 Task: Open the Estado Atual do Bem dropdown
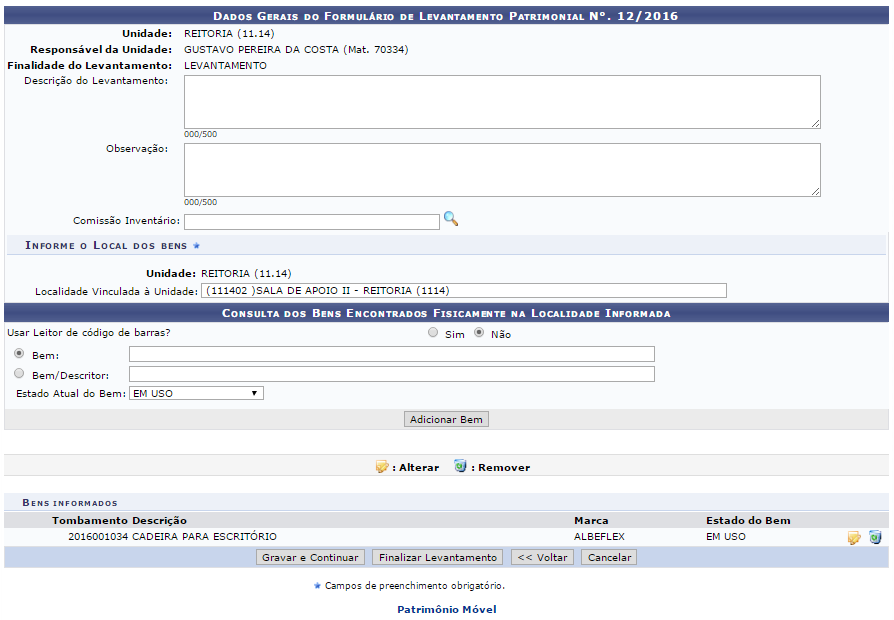point(196,394)
